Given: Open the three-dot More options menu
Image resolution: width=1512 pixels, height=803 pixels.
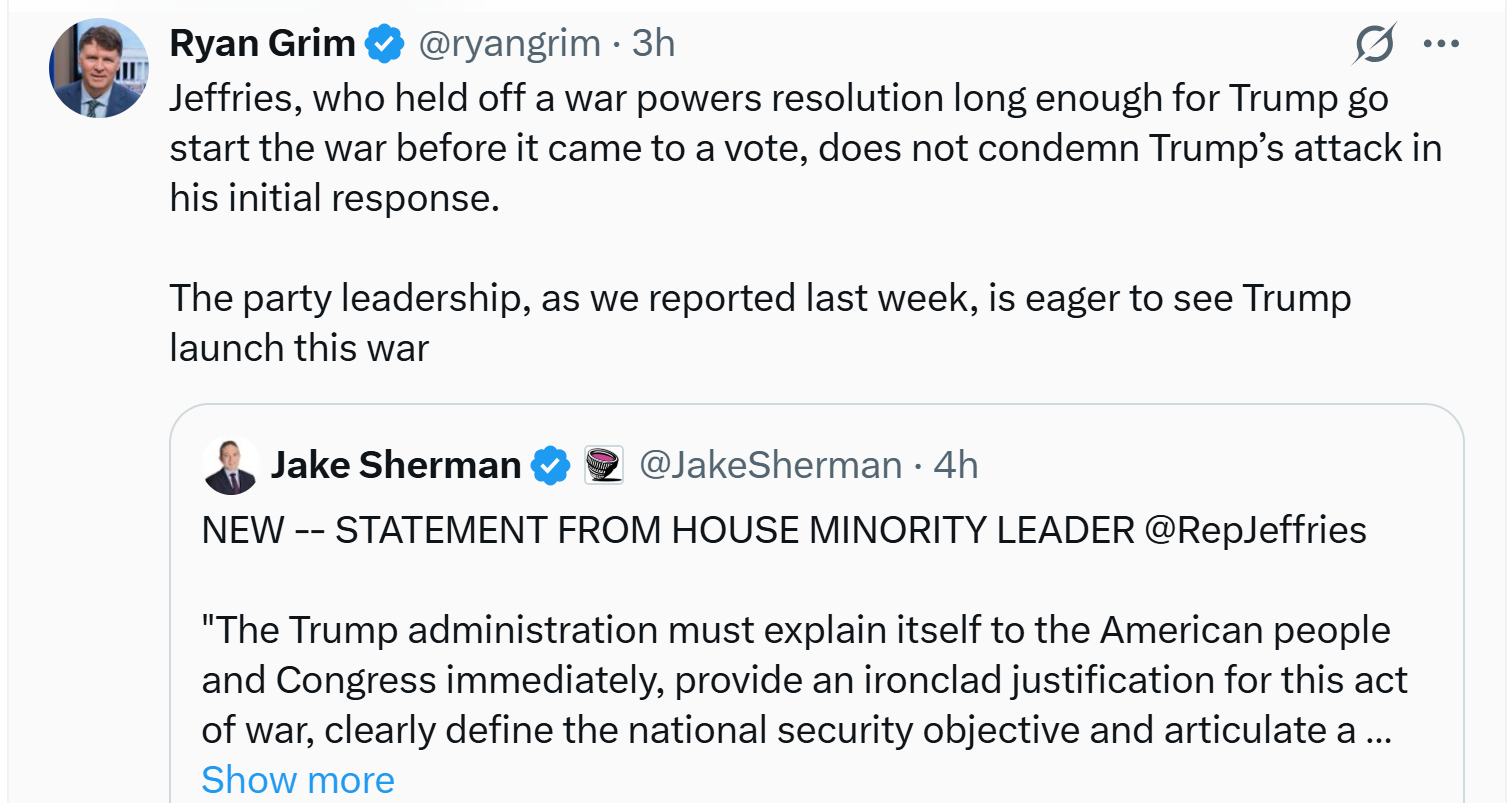Looking at the screenshot, I should [x=1441, y=44].
